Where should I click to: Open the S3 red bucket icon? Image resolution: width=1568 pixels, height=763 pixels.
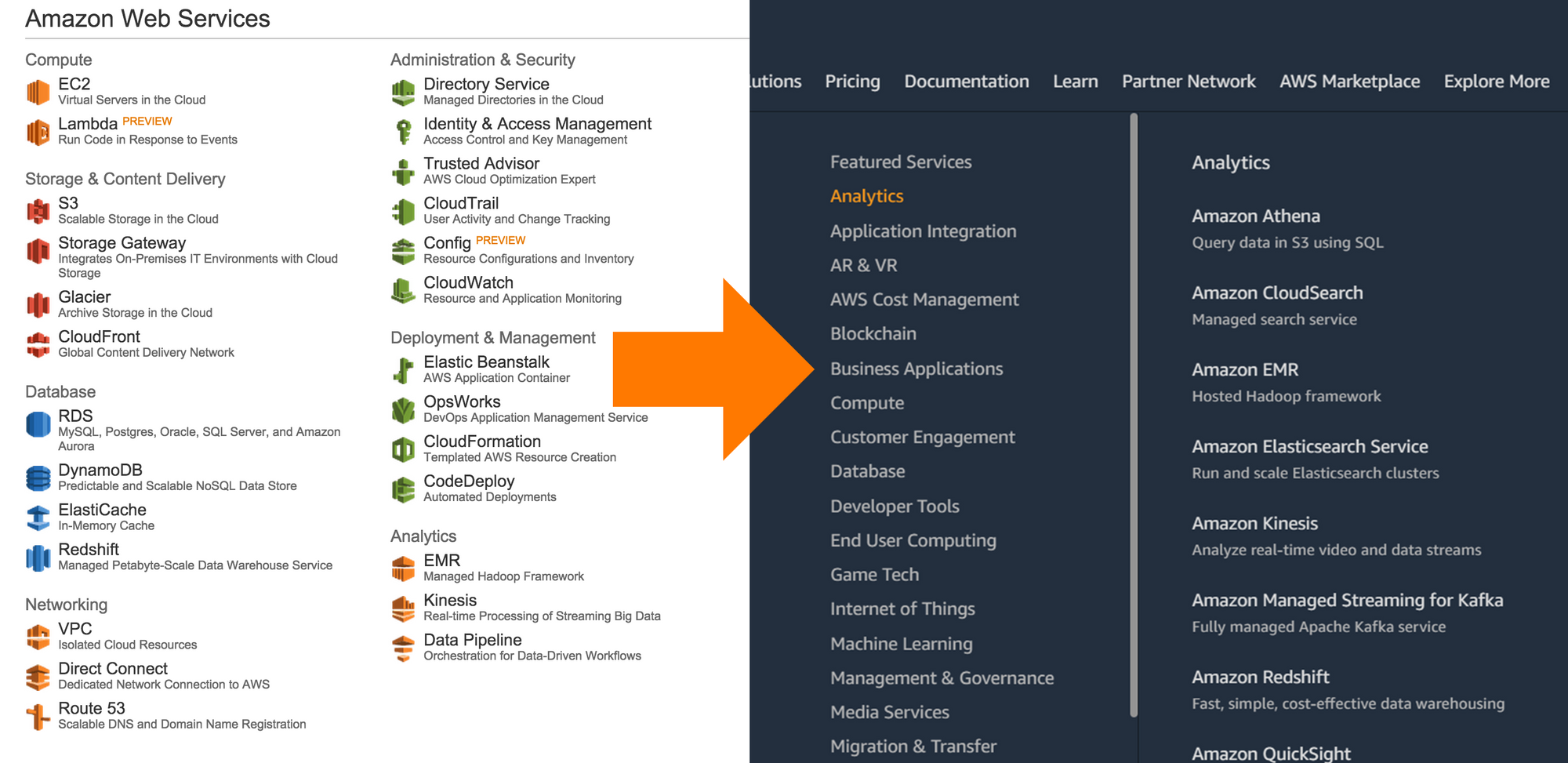tap(38, 211)
